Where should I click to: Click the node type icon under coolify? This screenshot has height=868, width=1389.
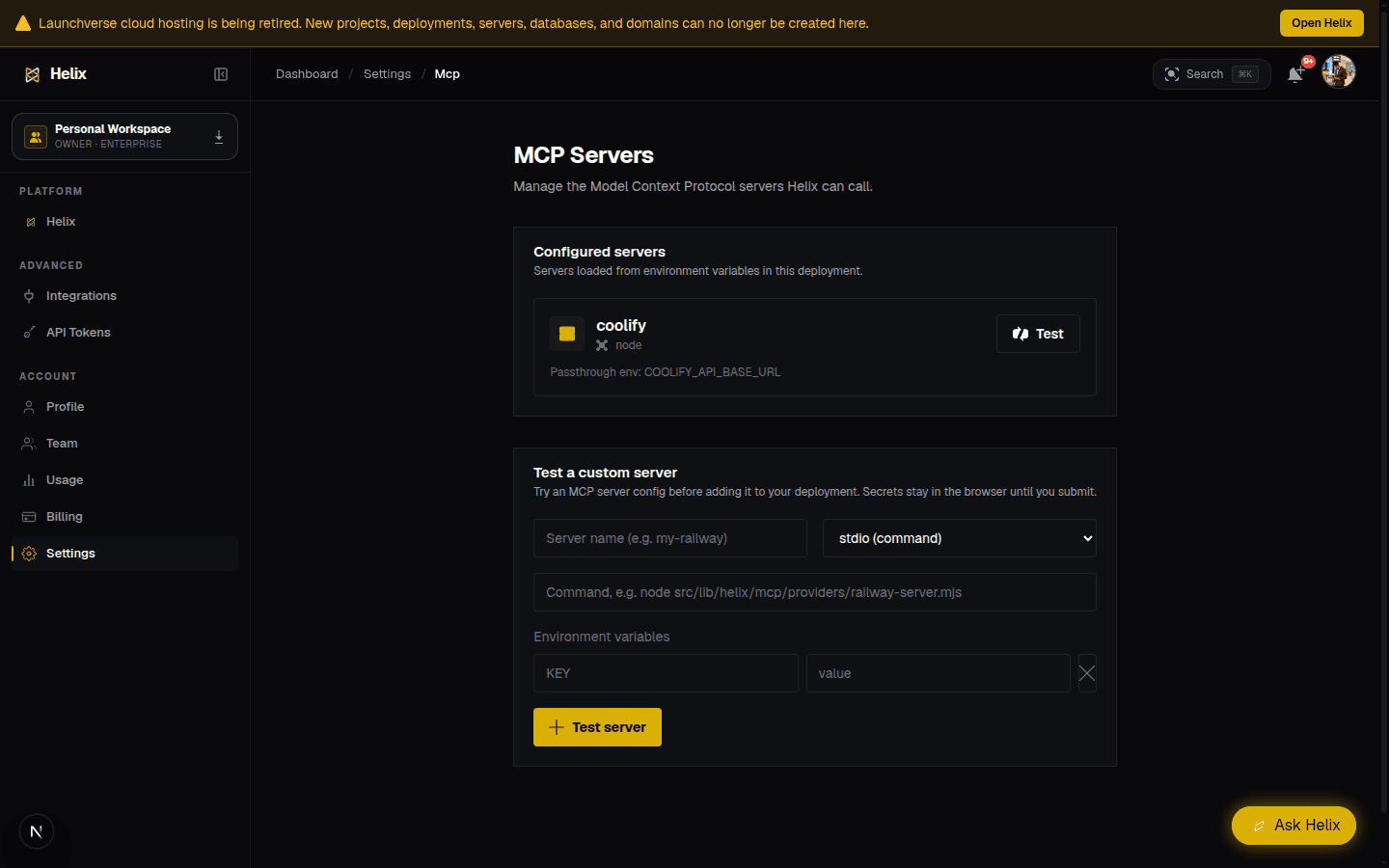click(602, 345)
